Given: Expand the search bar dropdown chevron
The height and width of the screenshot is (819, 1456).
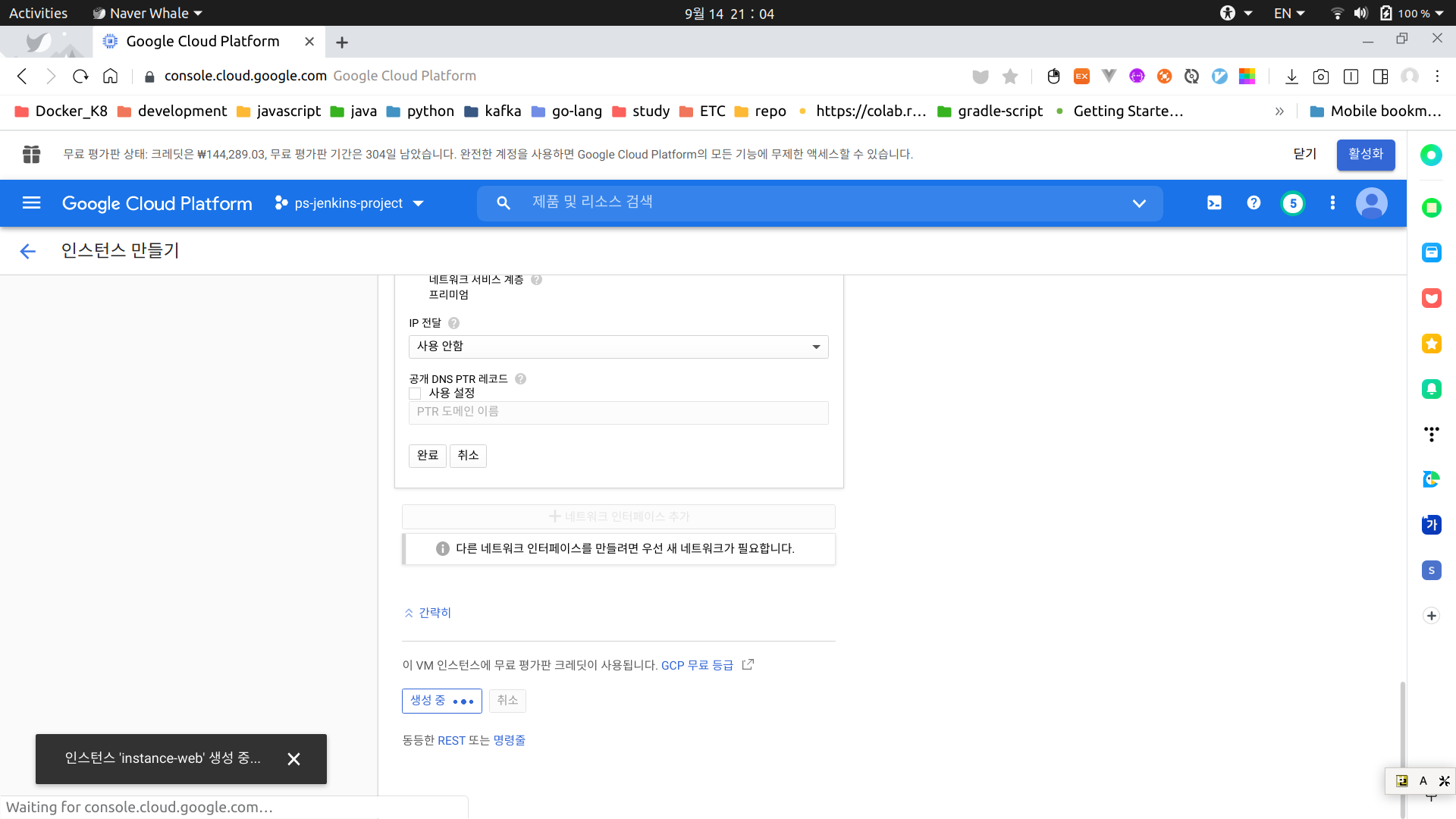Looking at the screenshot, I should coord(1138,203).
